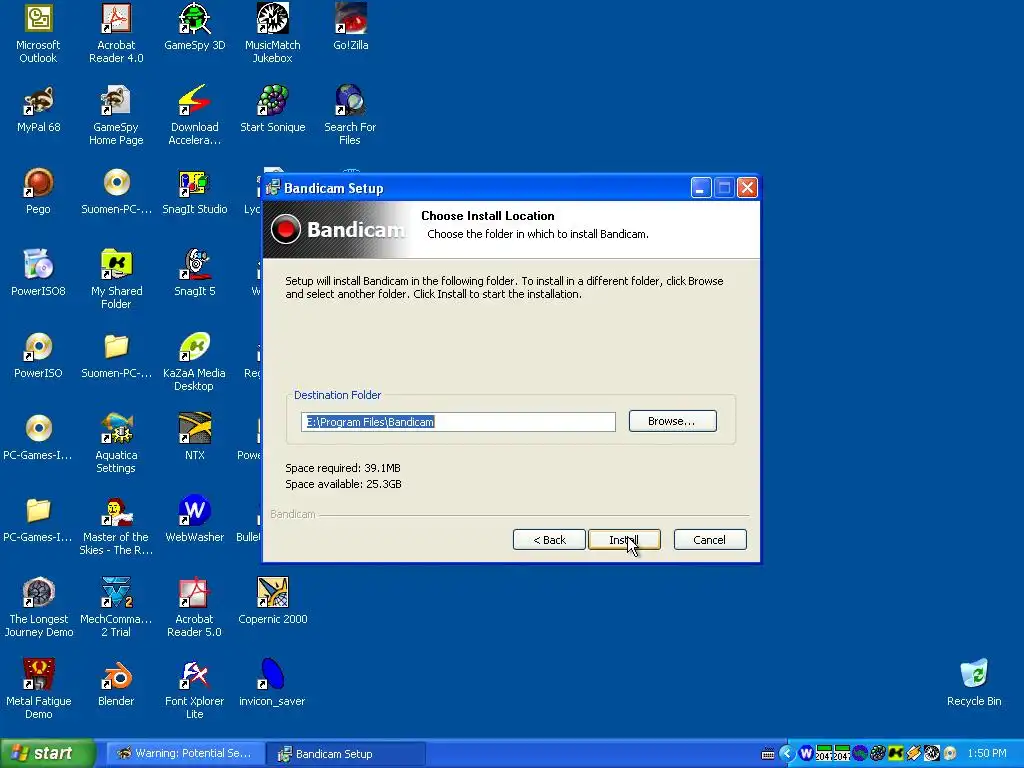Select the MyPal 68 icon
Screen dimensions: 1024x768
coord(39,109)
